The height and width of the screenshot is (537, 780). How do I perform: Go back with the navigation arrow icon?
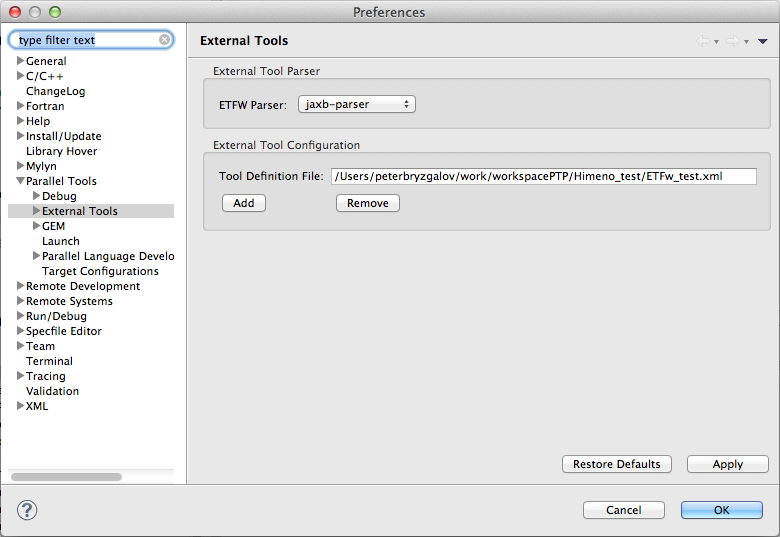click(703, 41)
